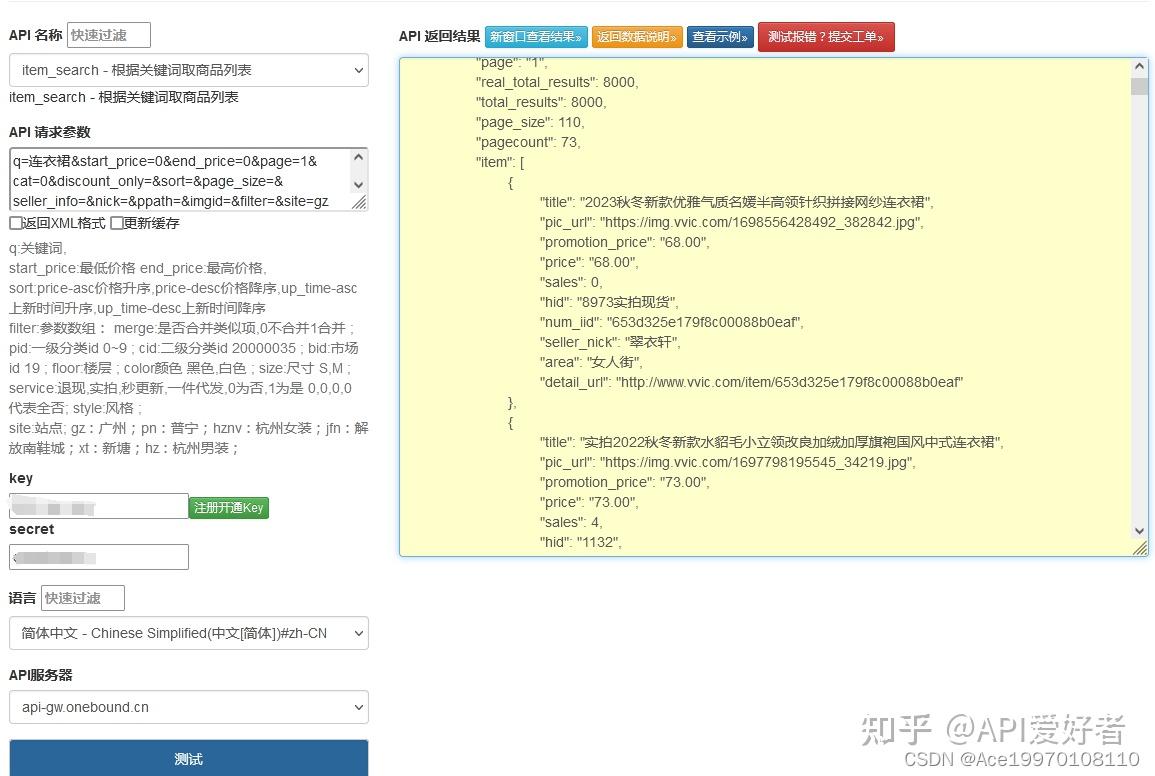Click the 查看示例 button
1155x776 pixels.
pyautogui.click(x=720, y=37)
